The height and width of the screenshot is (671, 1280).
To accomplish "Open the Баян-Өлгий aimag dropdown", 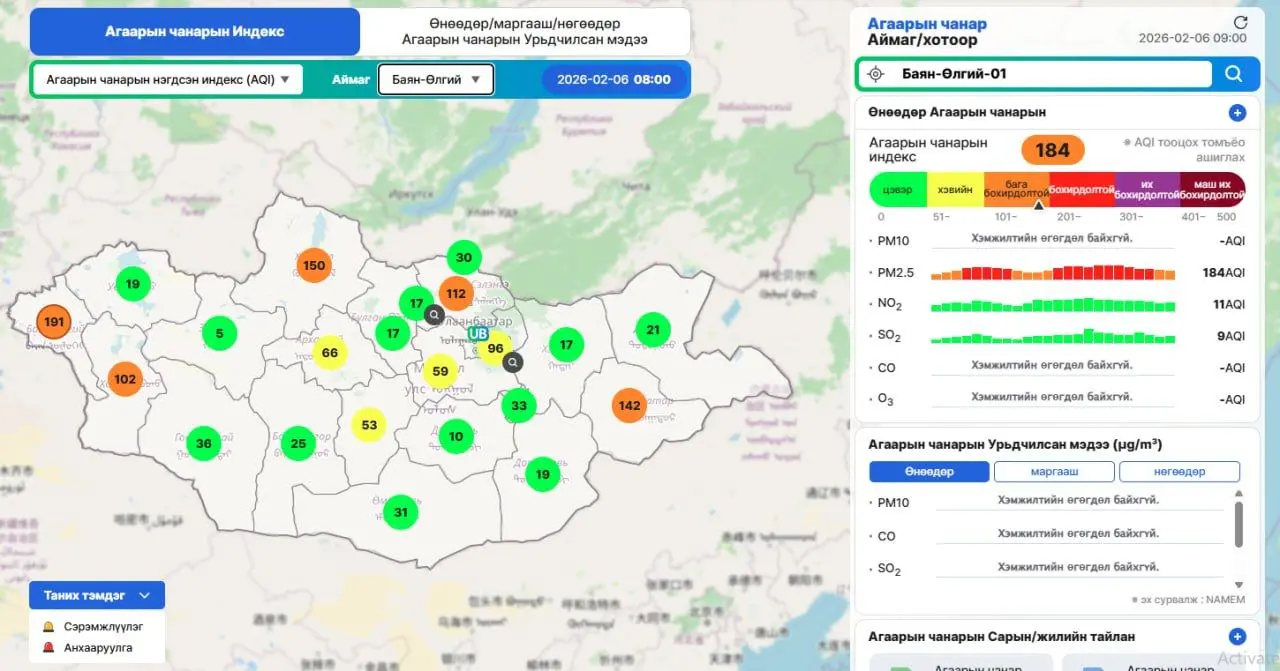I will tap(435, 80).
